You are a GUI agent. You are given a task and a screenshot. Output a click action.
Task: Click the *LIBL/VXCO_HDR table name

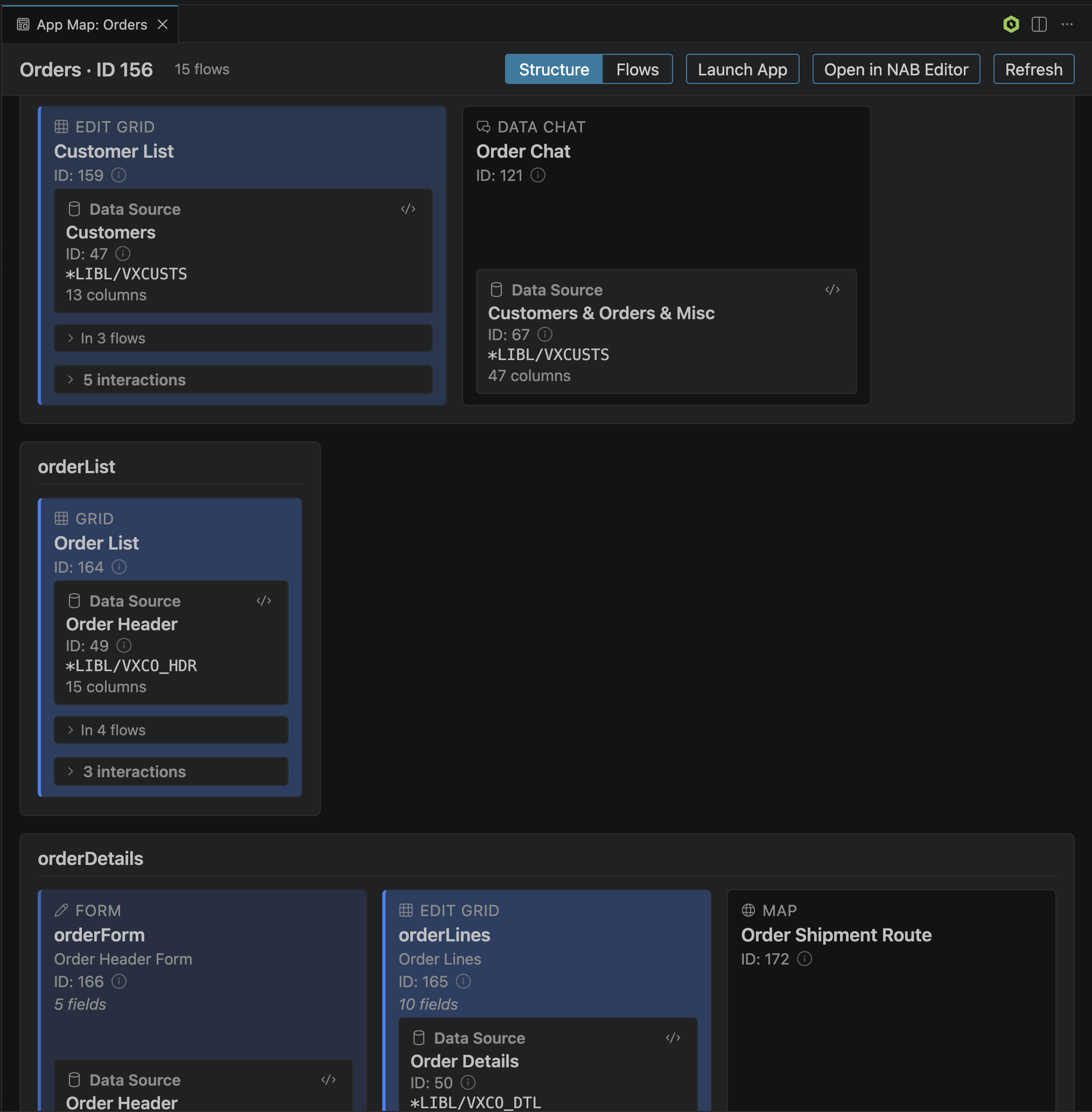click(131, 665)
